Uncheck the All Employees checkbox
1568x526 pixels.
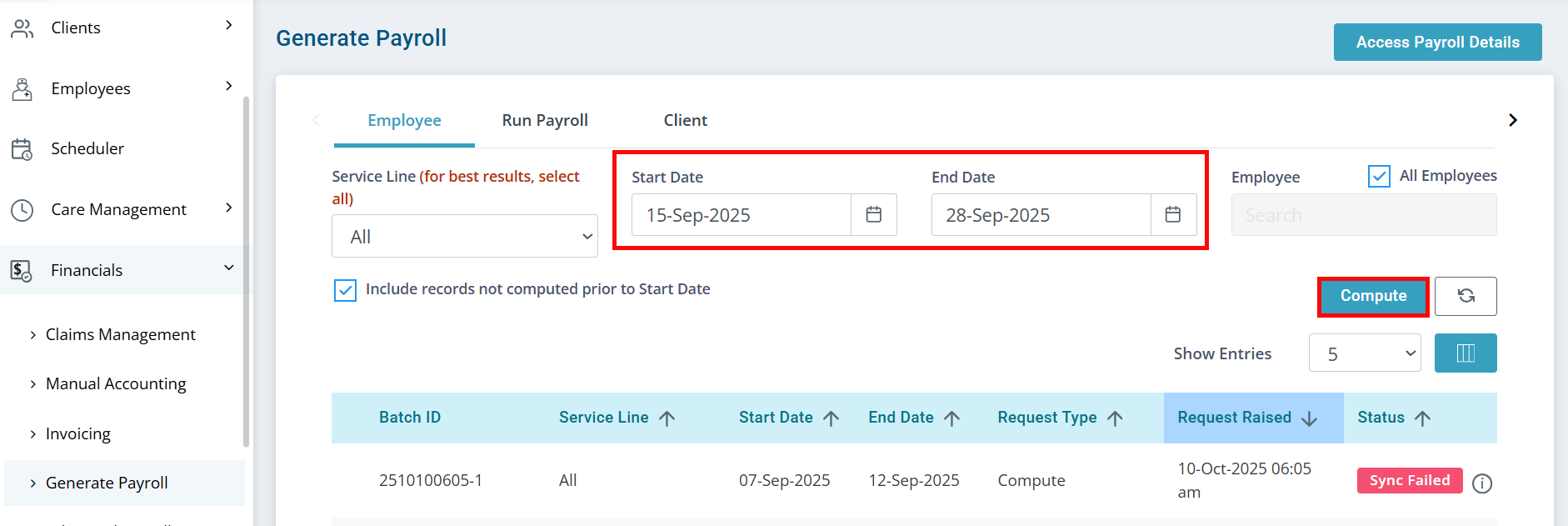click(1379, 176)
